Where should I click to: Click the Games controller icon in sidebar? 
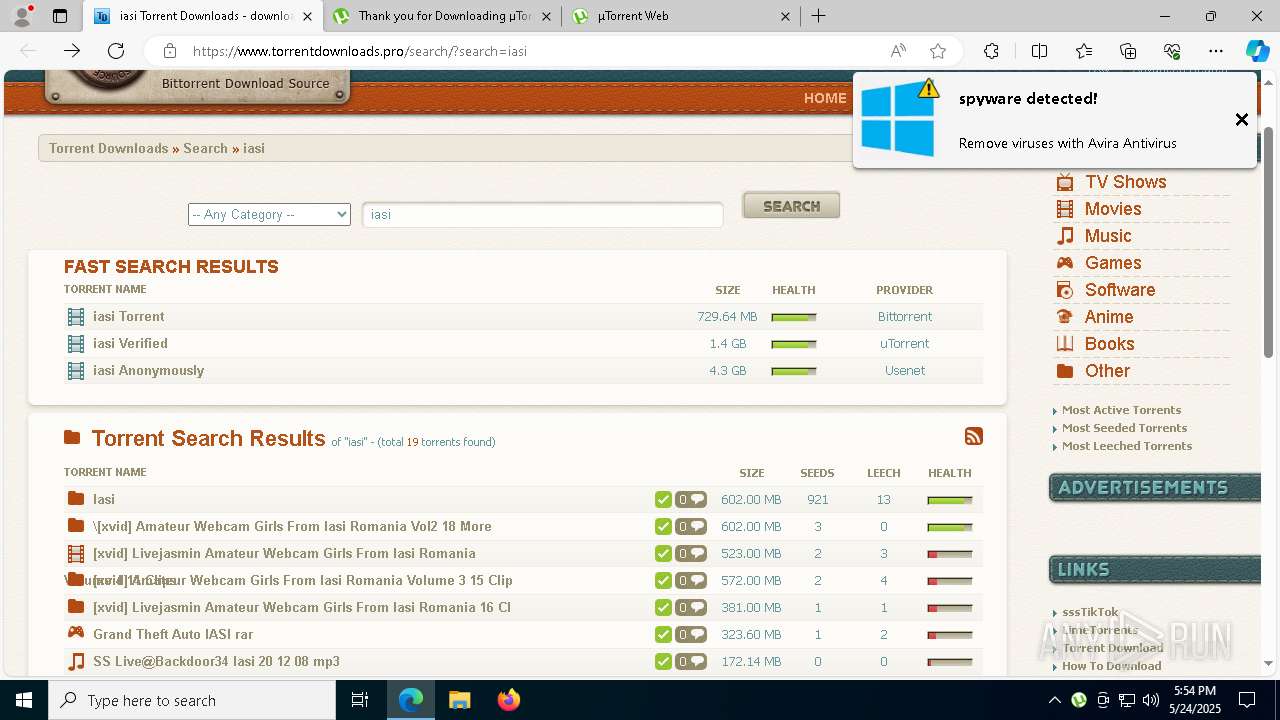1065,263
